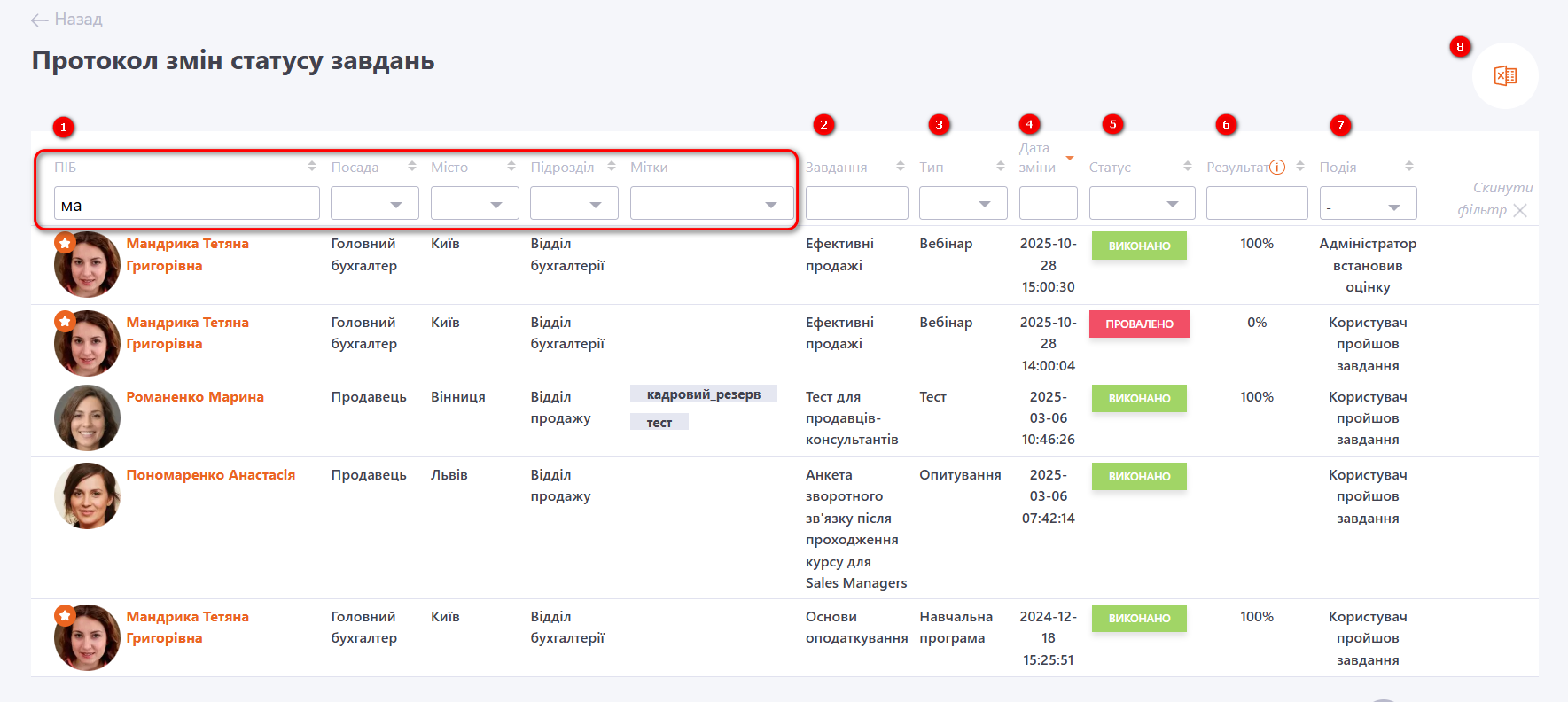This screenshot has width=1568, height=702.
Task: Expand the Статус filter dropdown
Action: (x=1142, y=204)
